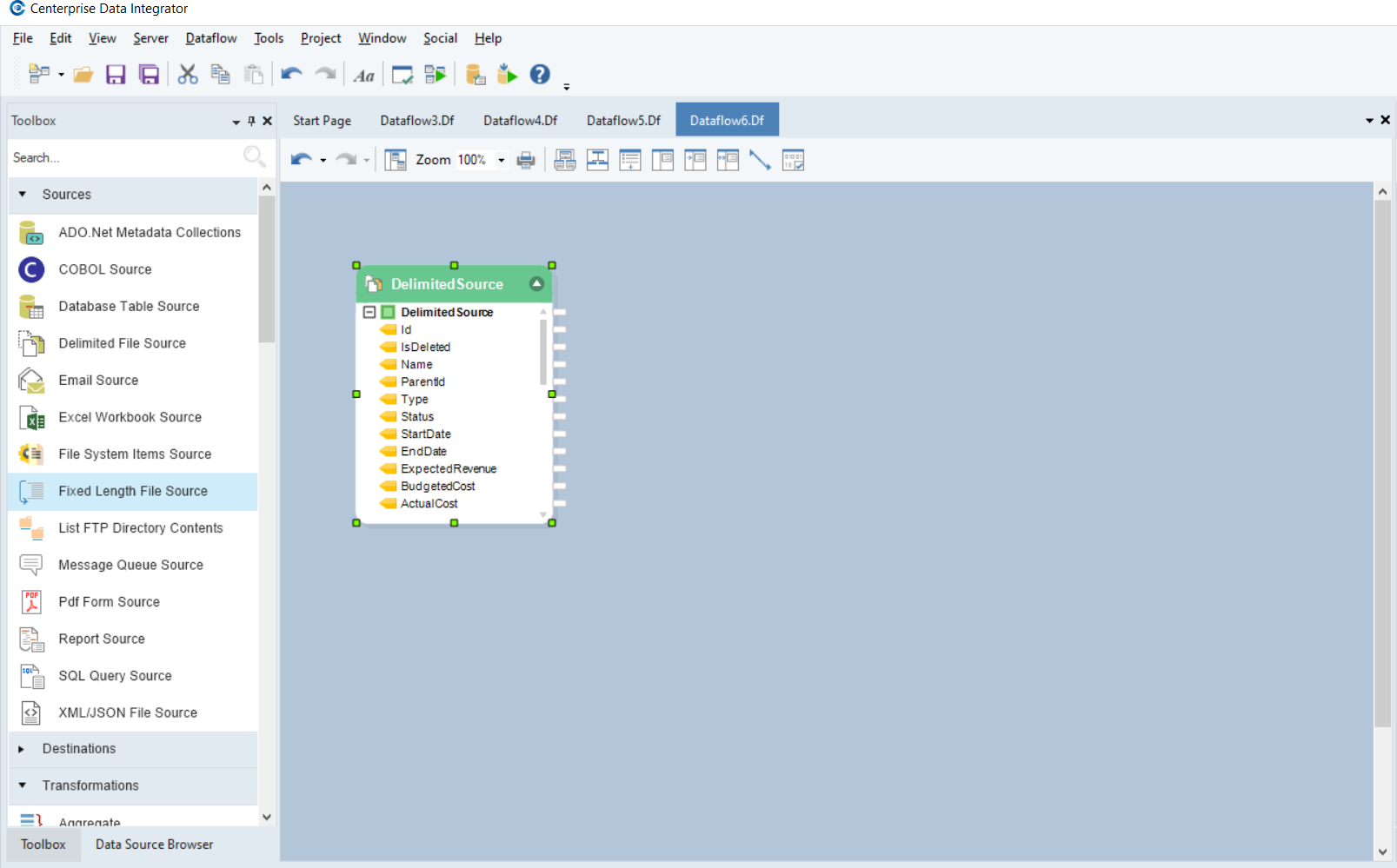Select the blue diagonal link line tool
The width and height of the screenshot is (1397, 868).
tap(760, 160)
